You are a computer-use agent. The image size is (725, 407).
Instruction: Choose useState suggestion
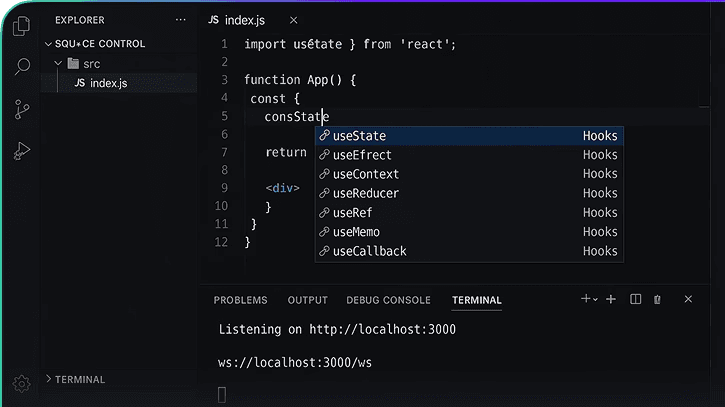point(469,136)
